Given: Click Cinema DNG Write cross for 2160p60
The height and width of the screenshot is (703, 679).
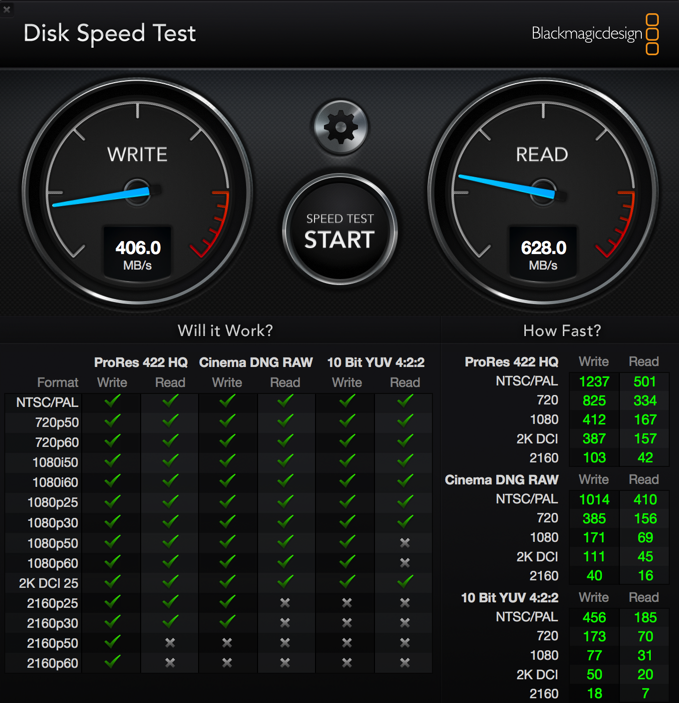Looking at the screenshot, I should pos(227,663).
